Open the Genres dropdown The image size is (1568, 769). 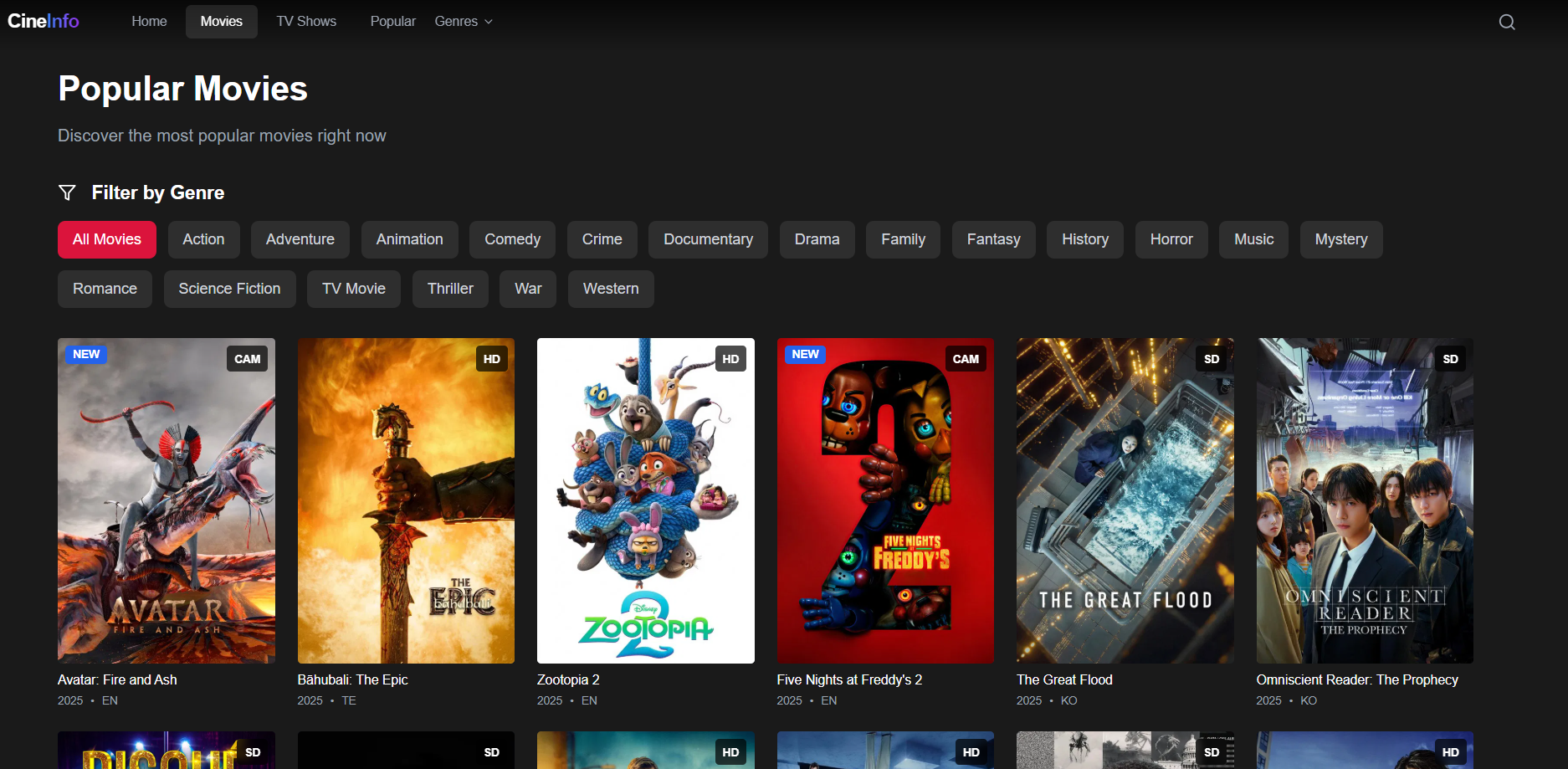tap(463, 21)
